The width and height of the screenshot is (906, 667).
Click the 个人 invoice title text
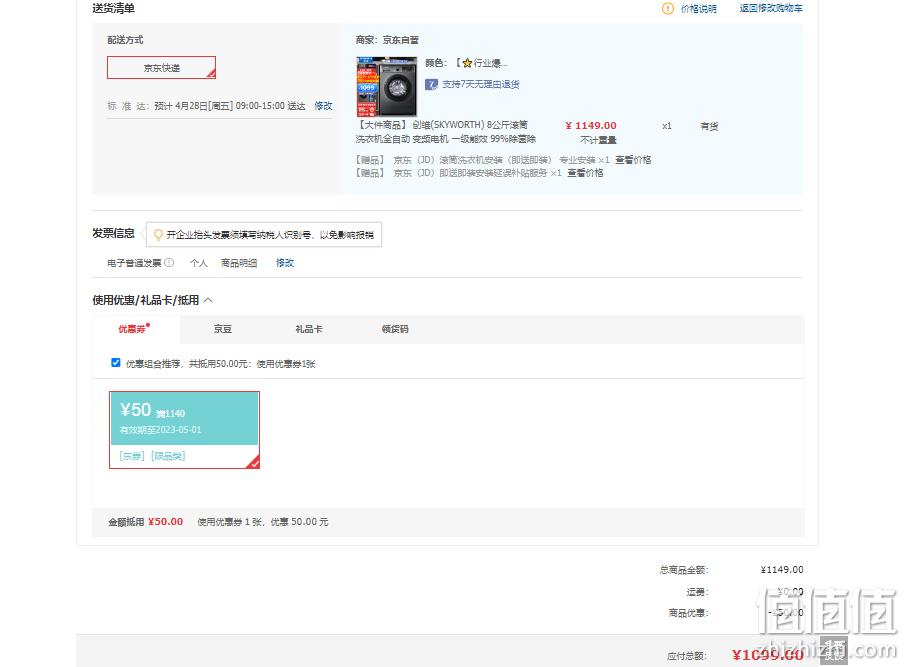(x=198, y=262)
